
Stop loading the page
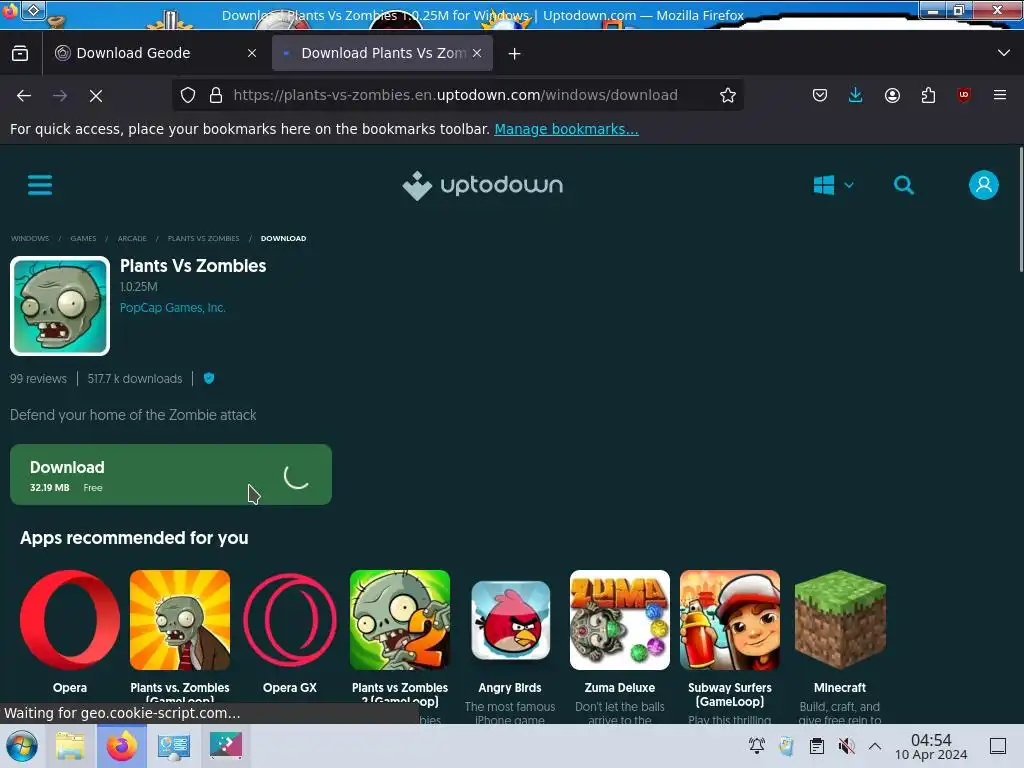tap(96, 95)
